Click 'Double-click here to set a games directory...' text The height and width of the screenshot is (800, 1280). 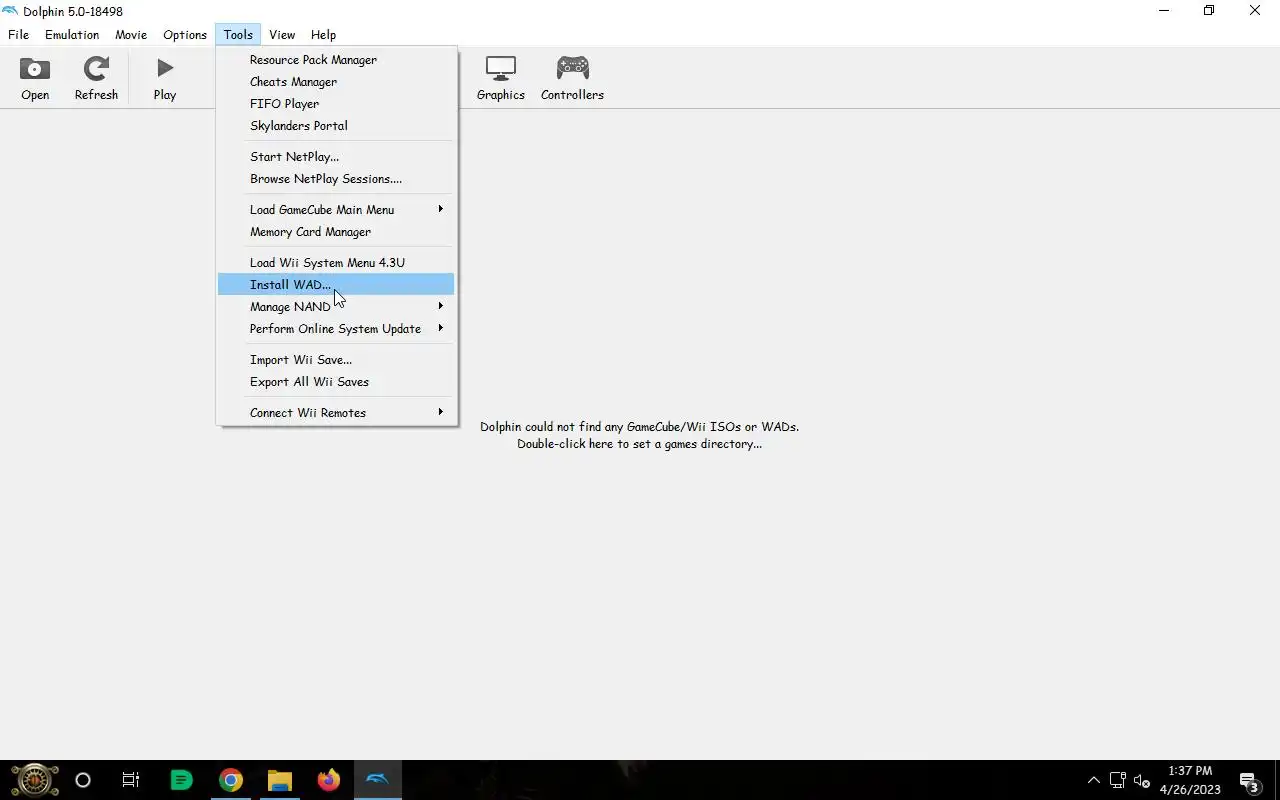(639, 444)
